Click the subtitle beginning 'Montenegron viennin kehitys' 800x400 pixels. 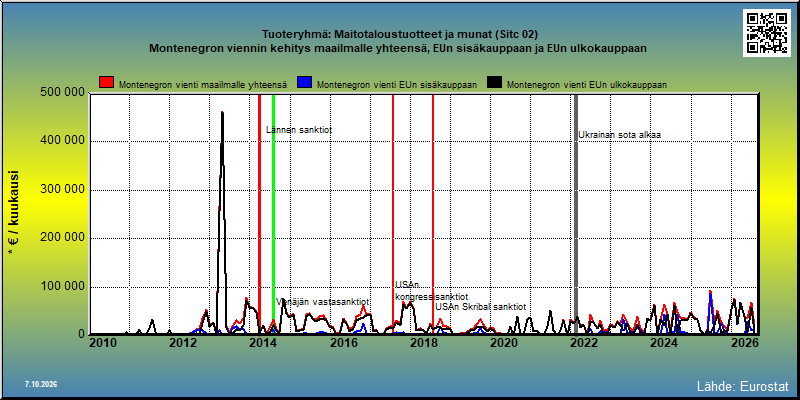[x=398, y=48]
